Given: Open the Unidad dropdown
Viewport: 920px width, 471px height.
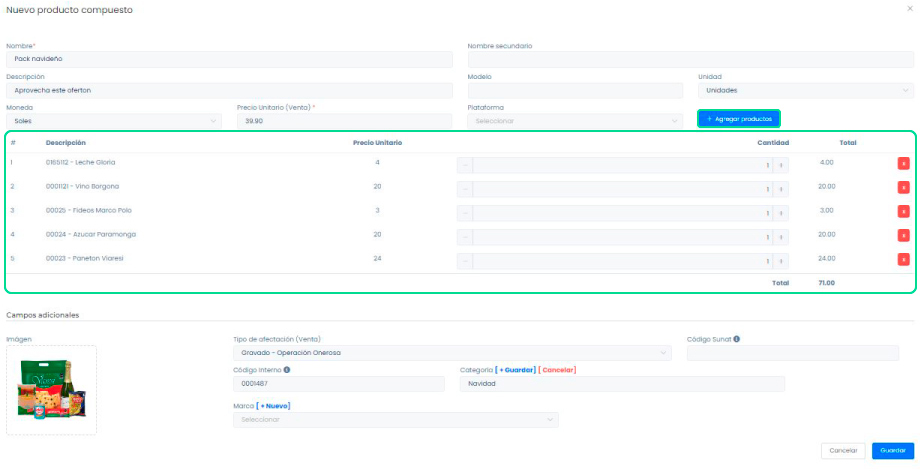Looking at the screenshot, I should click(x=805, y=90).
